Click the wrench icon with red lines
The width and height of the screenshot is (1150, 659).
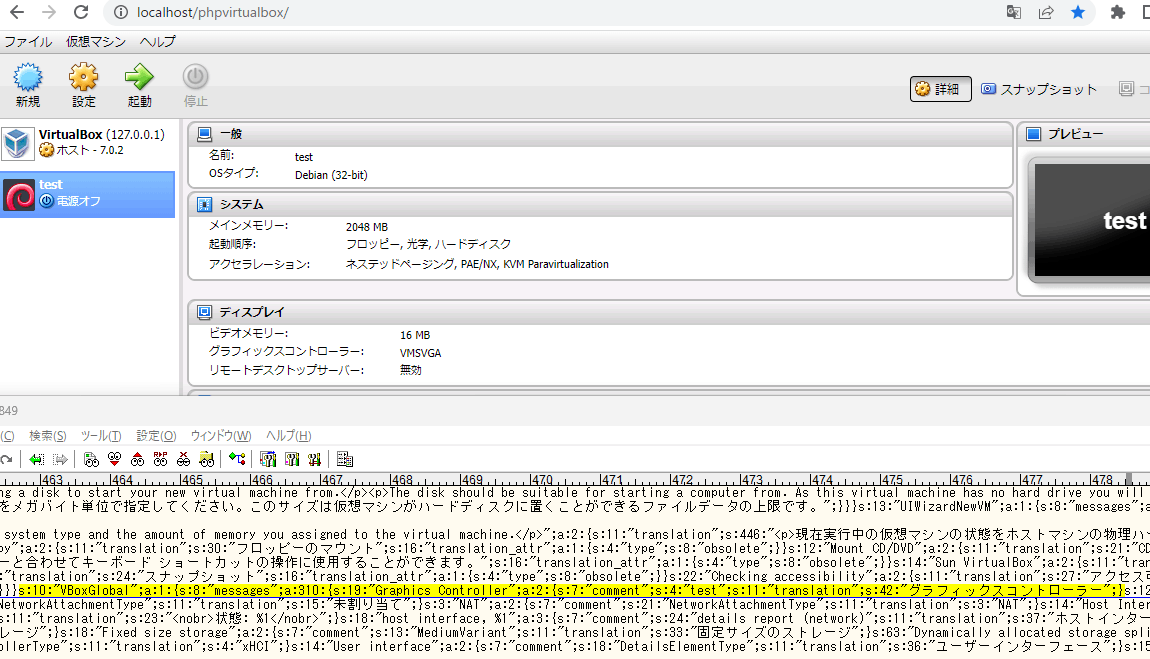tap(315, 460)
